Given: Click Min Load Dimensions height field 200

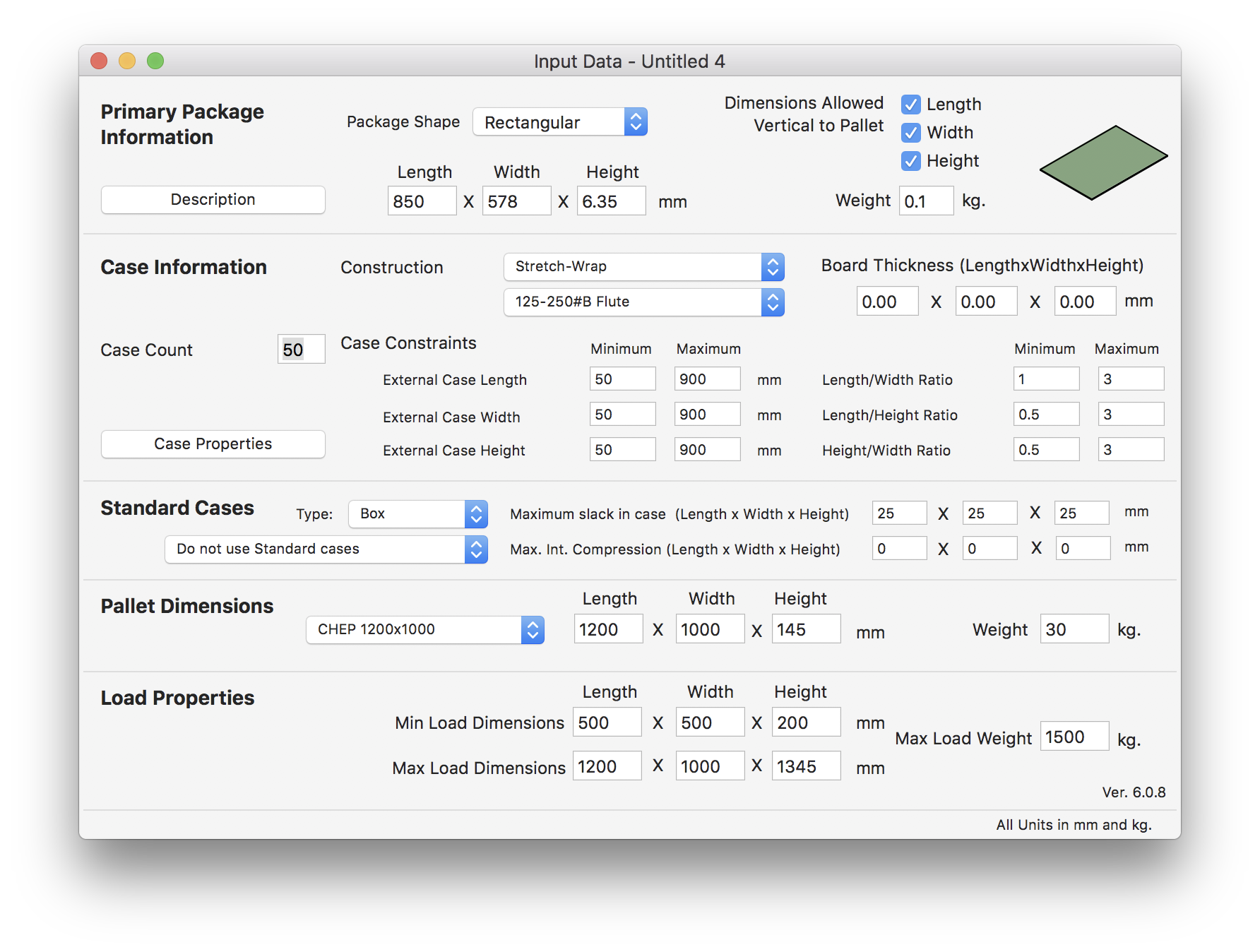Looking at the screenshot, I should coord(807,722).
